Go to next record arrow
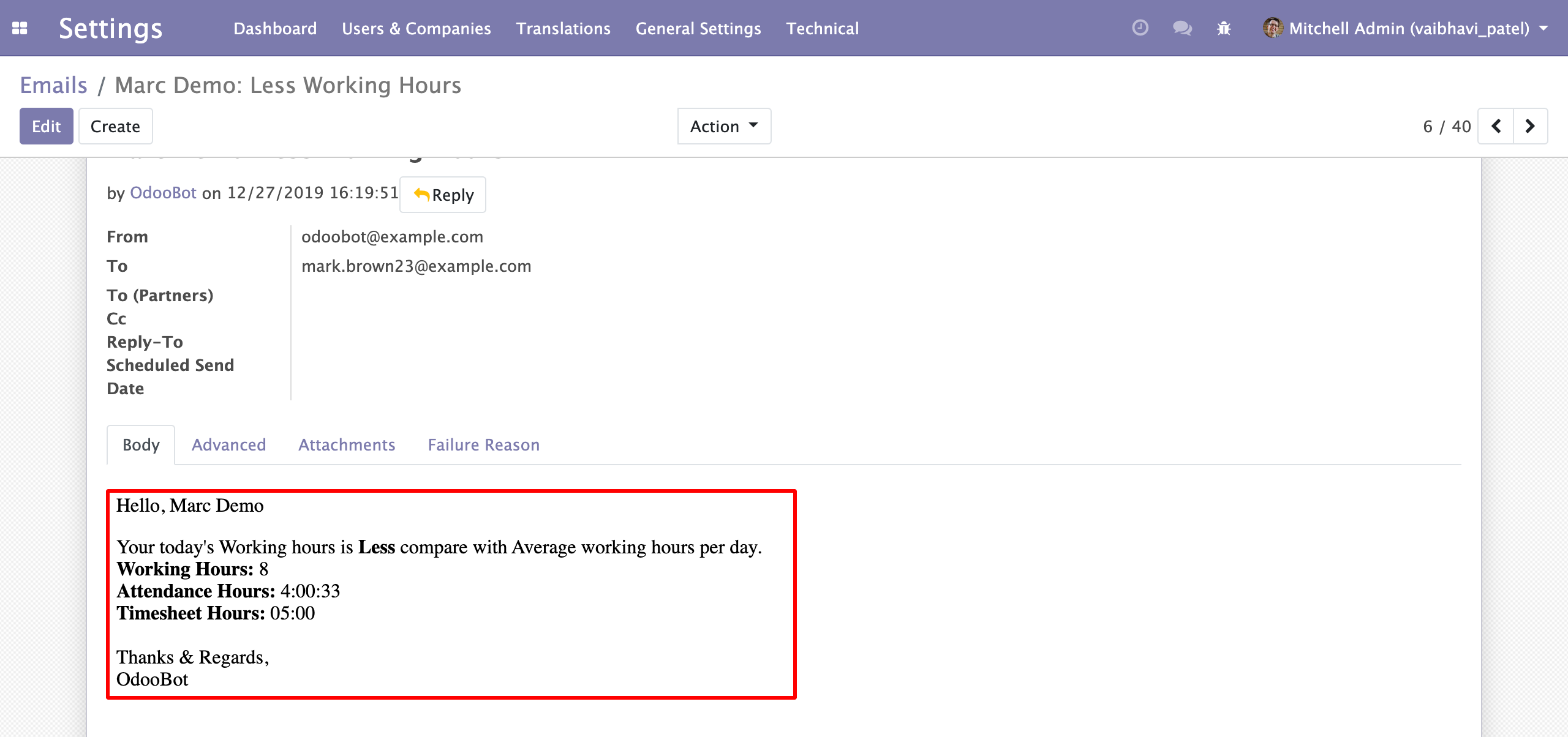 (x=1530, y=126)
